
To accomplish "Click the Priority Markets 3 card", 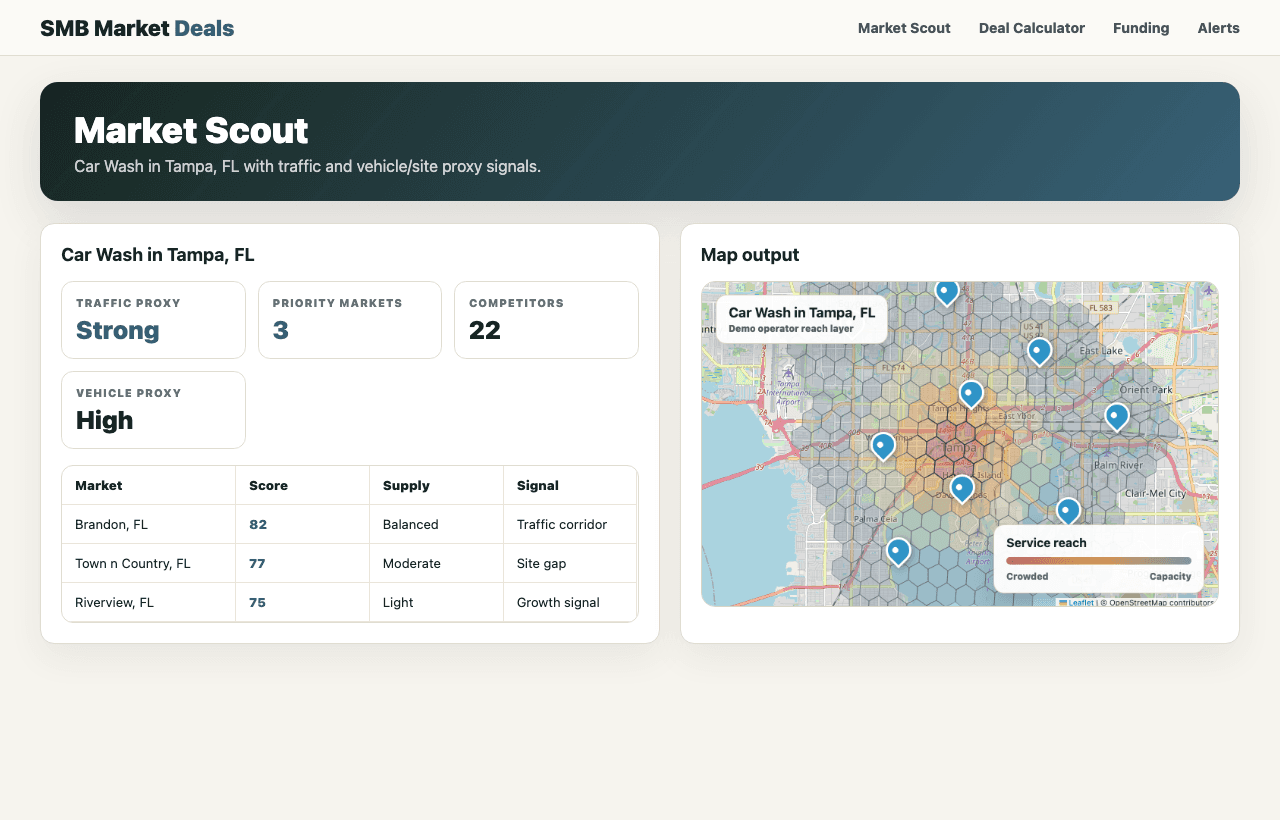I will [x=350, y=320].
